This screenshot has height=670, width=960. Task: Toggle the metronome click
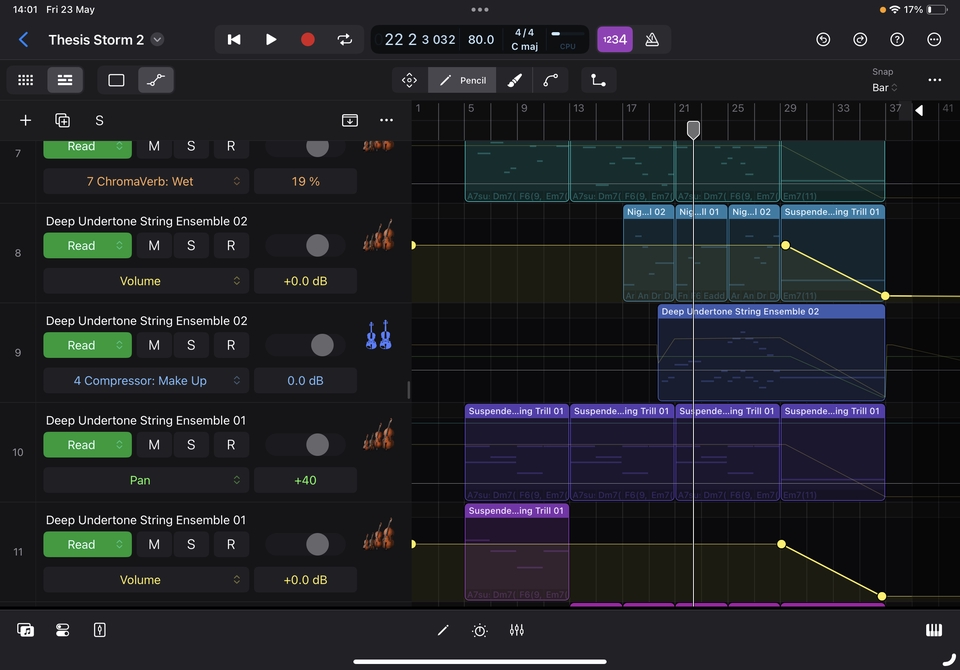(652, 40)
